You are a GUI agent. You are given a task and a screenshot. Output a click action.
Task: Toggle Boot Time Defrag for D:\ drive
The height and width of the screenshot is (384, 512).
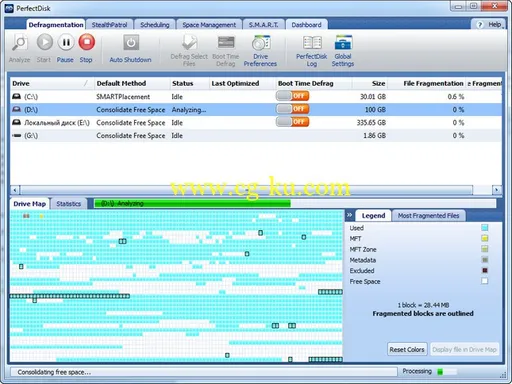pyautogui.click(x=292, y=109)
